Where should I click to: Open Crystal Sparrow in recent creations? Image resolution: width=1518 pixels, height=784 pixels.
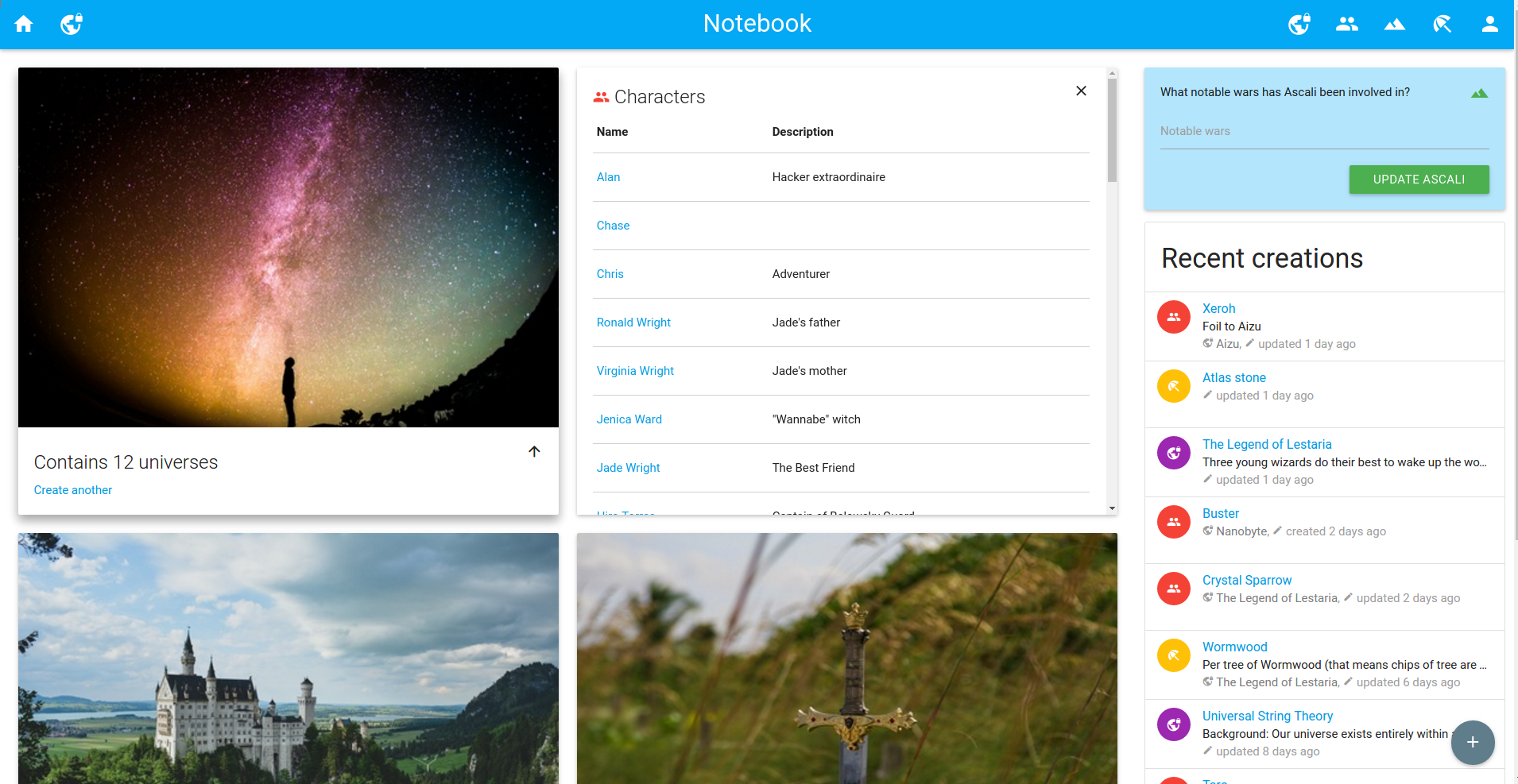coord(1247,580)
